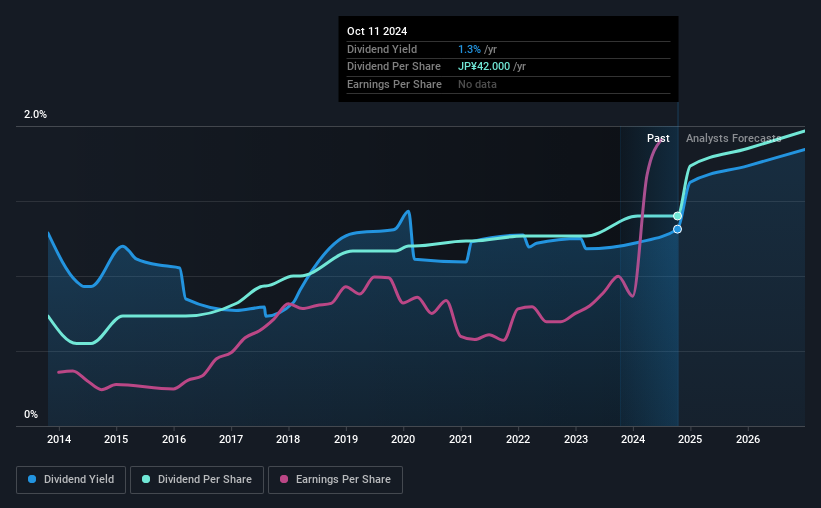
Task: Click the 2026 x-axis year label
Action: [x=748, y=439]
